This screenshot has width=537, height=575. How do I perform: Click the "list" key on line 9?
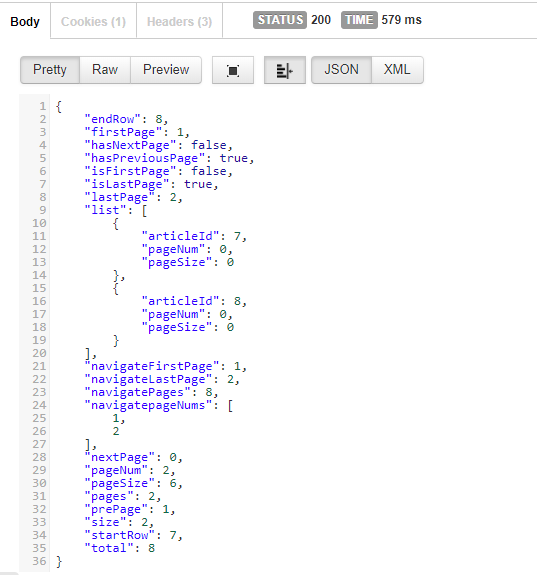105,210
